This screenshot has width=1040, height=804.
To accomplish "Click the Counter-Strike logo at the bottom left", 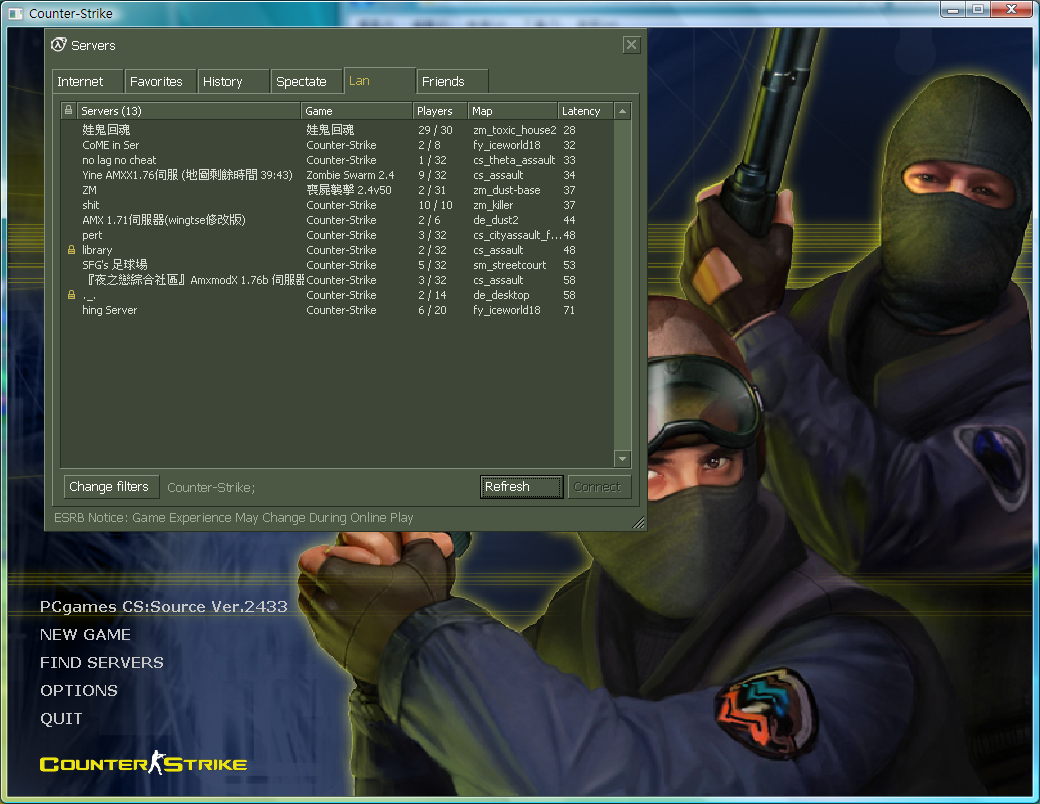I will coord(143,761).
